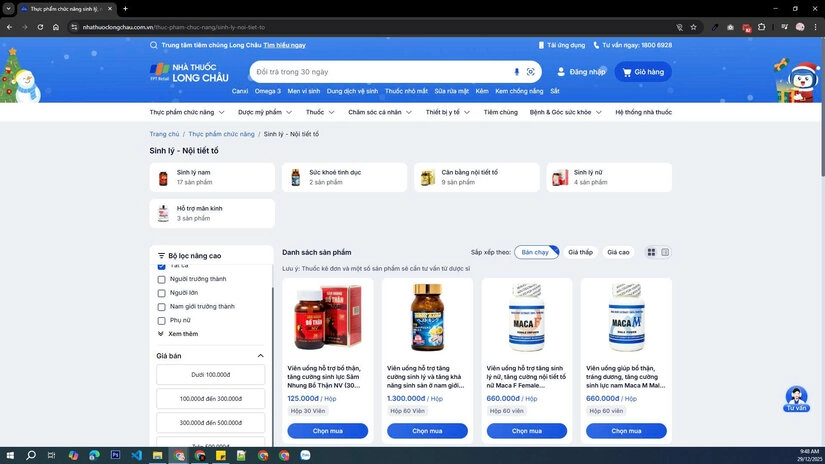Click the eyedropper extension icon
The height and width of the screenshot is (464, 825).
(x=715, y=27)
